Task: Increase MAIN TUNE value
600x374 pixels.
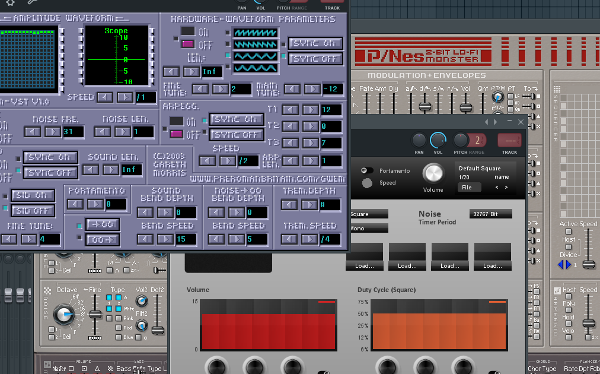Action: tap(312, 89)
